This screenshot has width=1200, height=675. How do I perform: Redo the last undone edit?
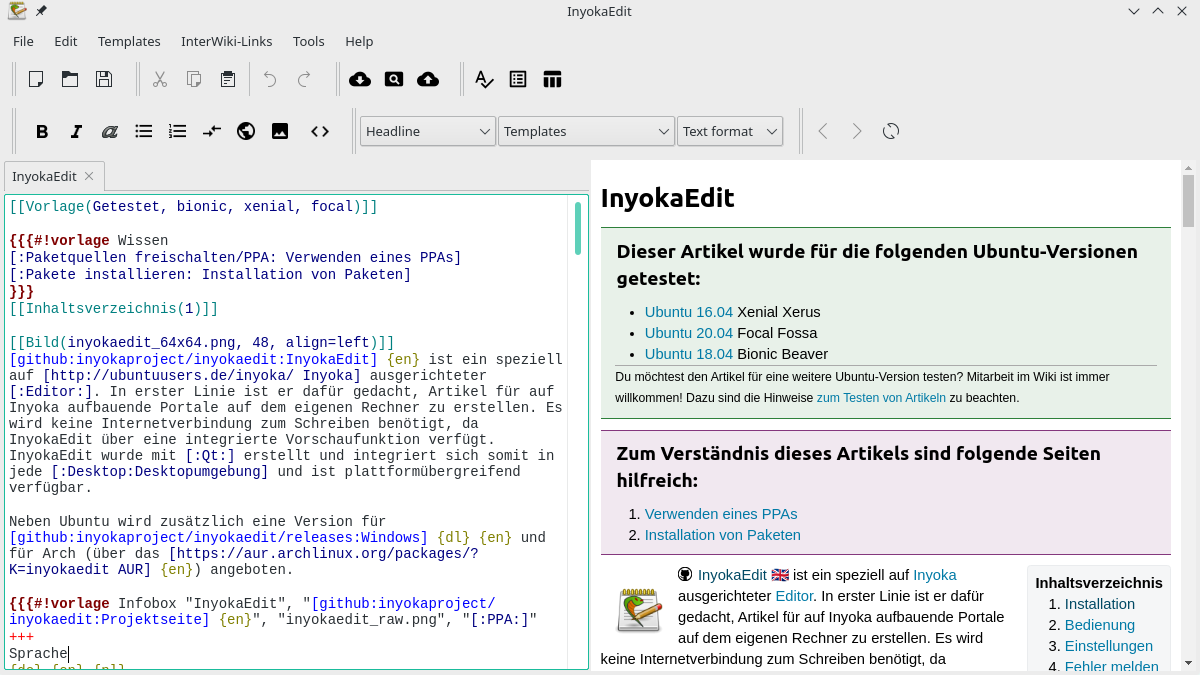click(304, 79)
